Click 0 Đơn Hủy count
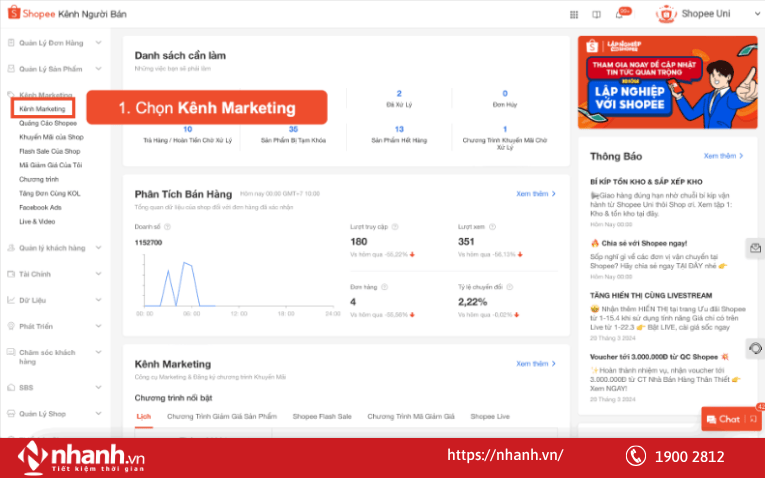The width and height of the screenshot is (765, 478). click(x=505, y=99)
